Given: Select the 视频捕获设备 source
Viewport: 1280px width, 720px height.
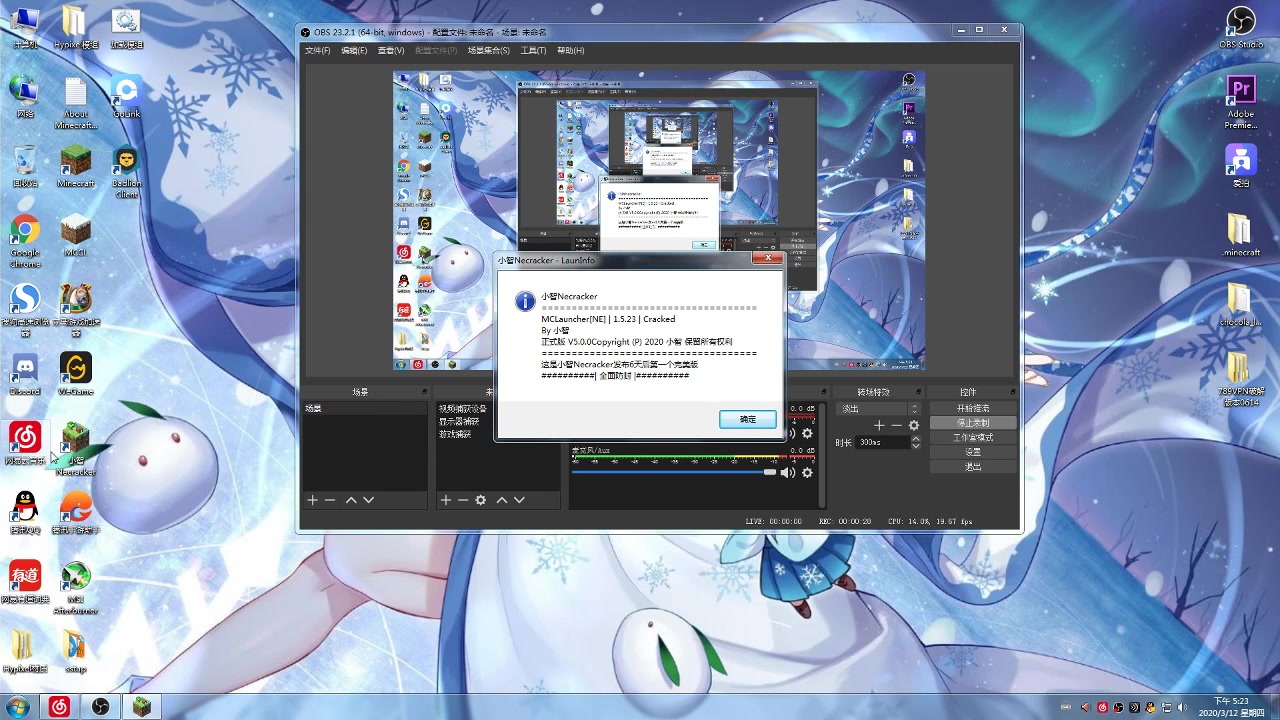Looking at the screenshot, I should 462,409.
